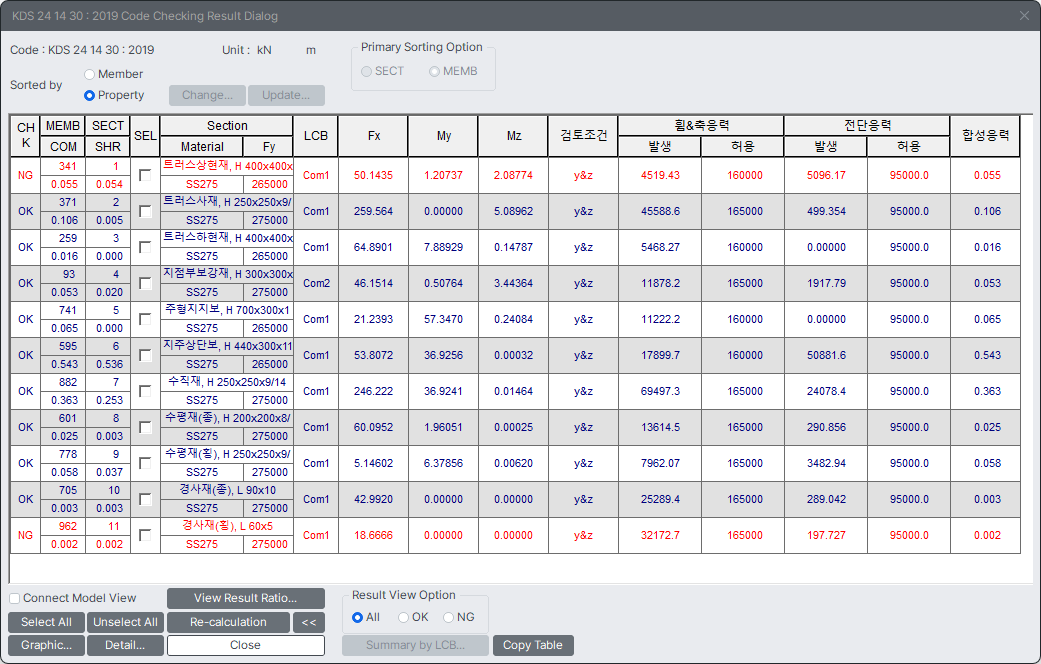Click the 지주상단보, H 440x300x11 section cell

227,346
